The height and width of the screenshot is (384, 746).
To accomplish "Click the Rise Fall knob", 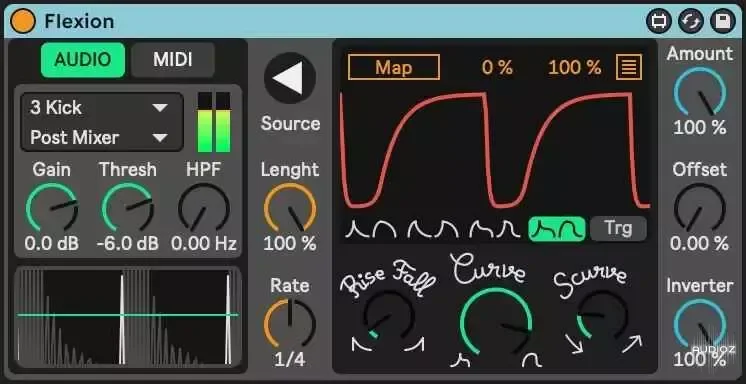I will [389, 316].
